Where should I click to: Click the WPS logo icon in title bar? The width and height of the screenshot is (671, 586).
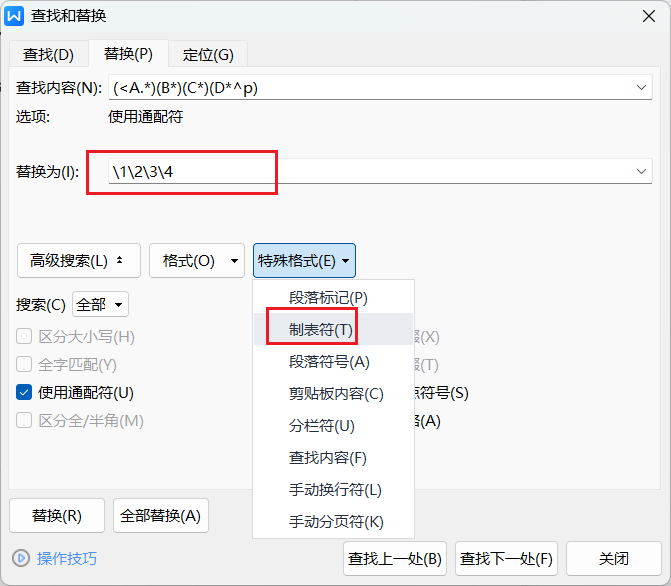click(x=15, y=15)
